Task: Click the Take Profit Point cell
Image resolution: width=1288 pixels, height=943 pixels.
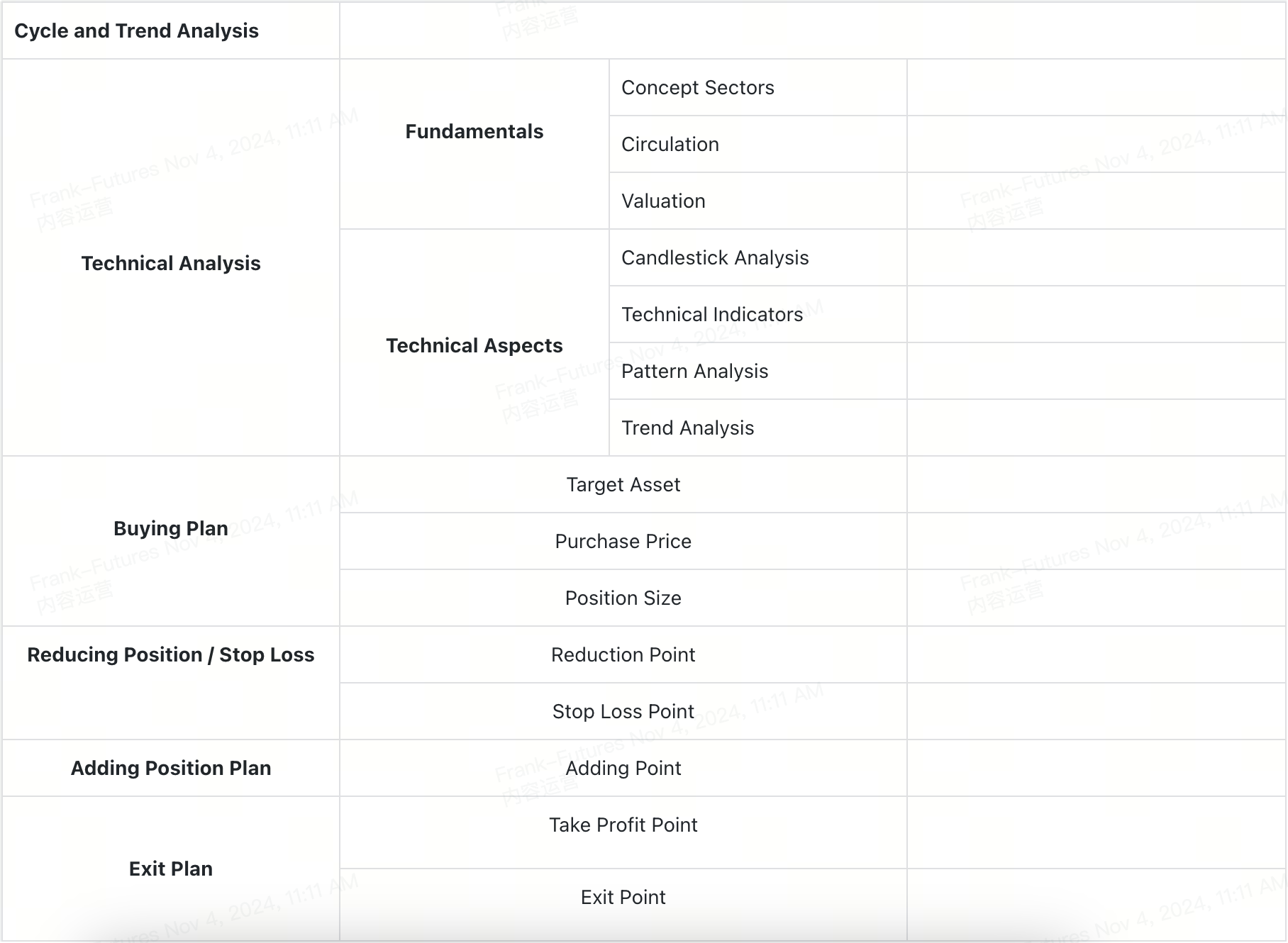Action: click(623, 825)
